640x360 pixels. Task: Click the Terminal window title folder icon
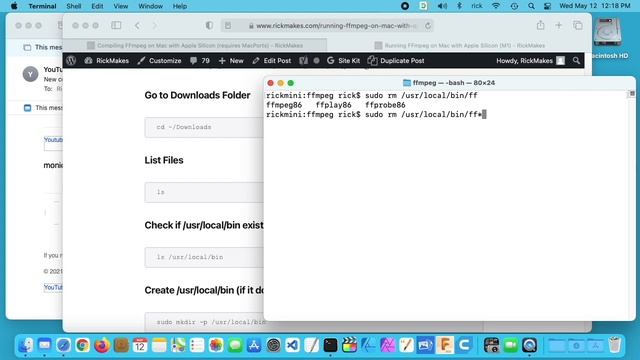point(407,83)
